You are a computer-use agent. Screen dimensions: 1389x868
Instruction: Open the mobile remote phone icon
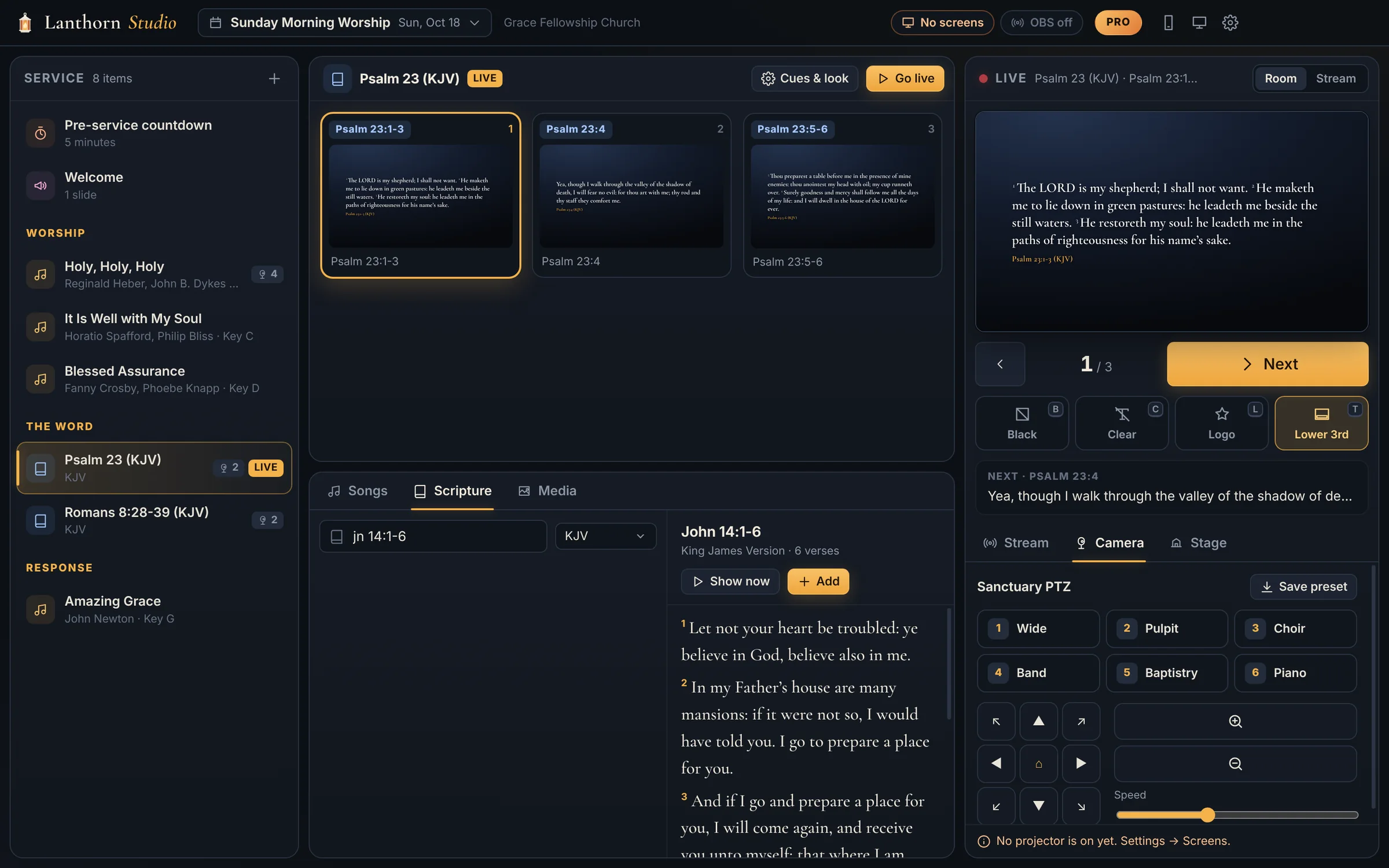1168,23
